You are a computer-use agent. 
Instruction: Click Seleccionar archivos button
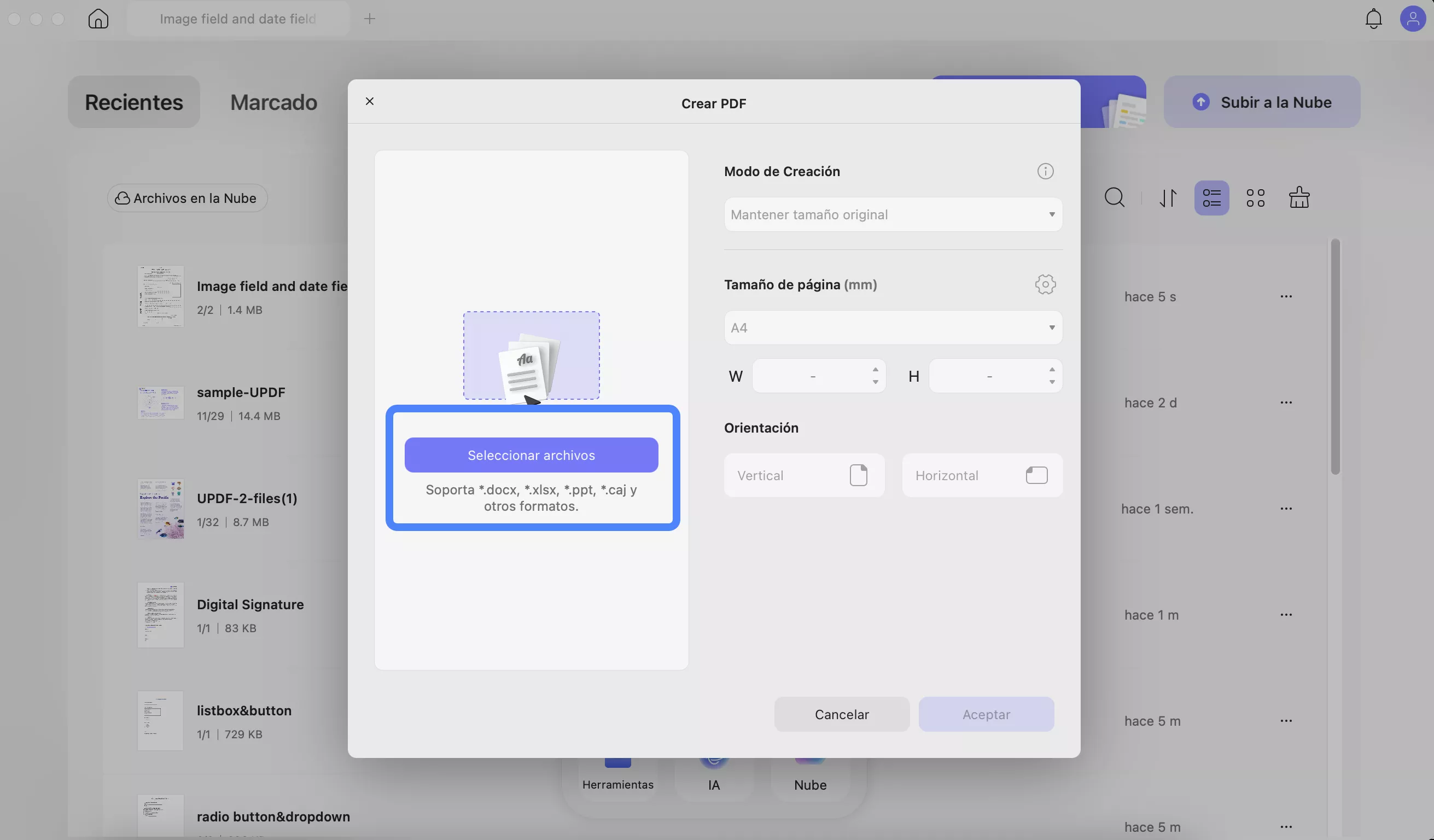[x=531, y=456]
